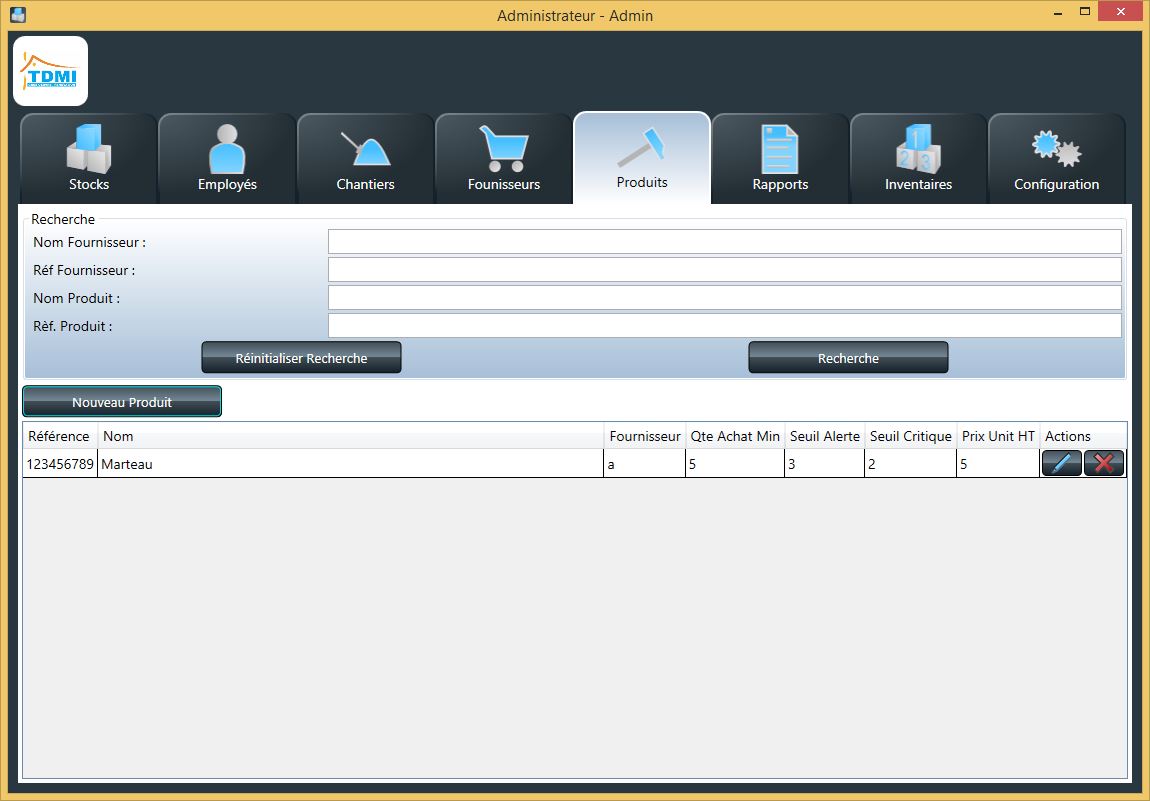Viewport: 1150px width, 801px height.
Task: Open the Configuration tab
Action: 1056,159
